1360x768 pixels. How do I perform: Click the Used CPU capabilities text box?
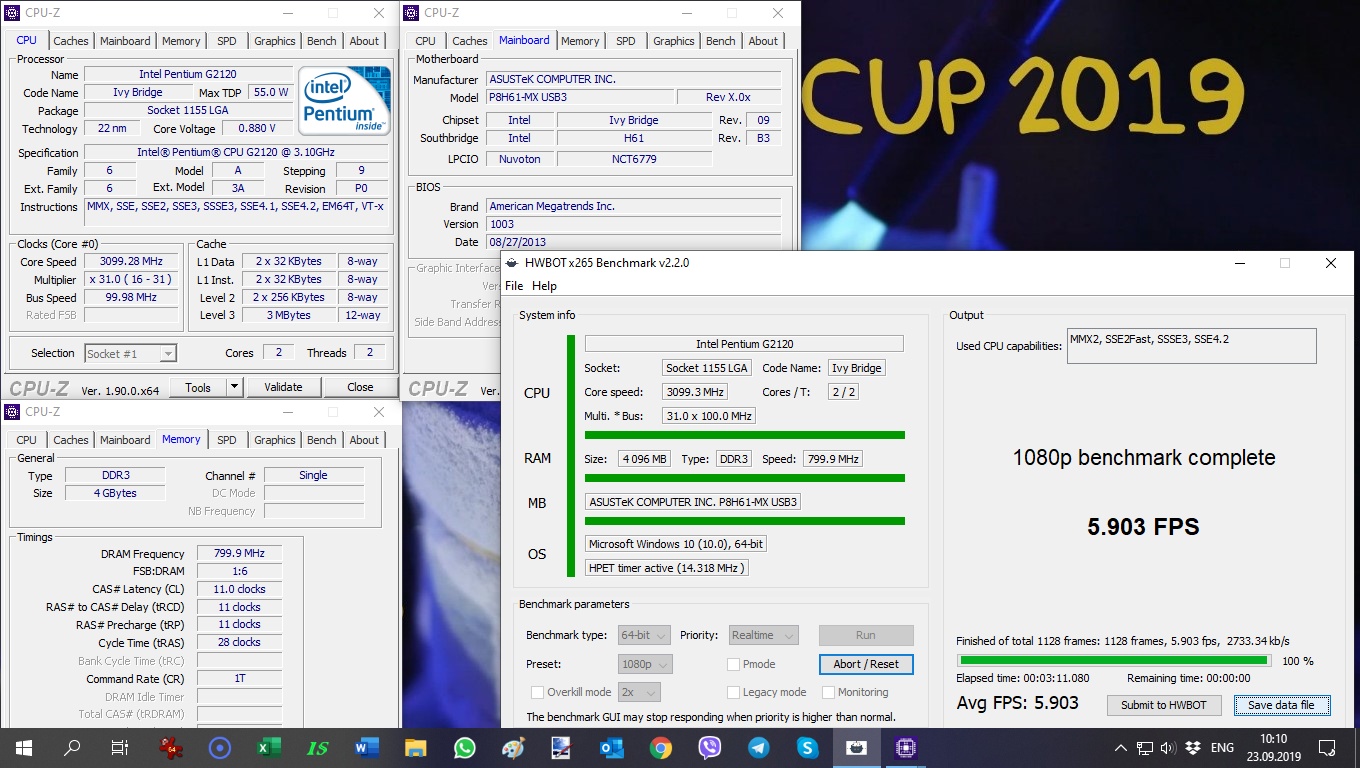1192,346
